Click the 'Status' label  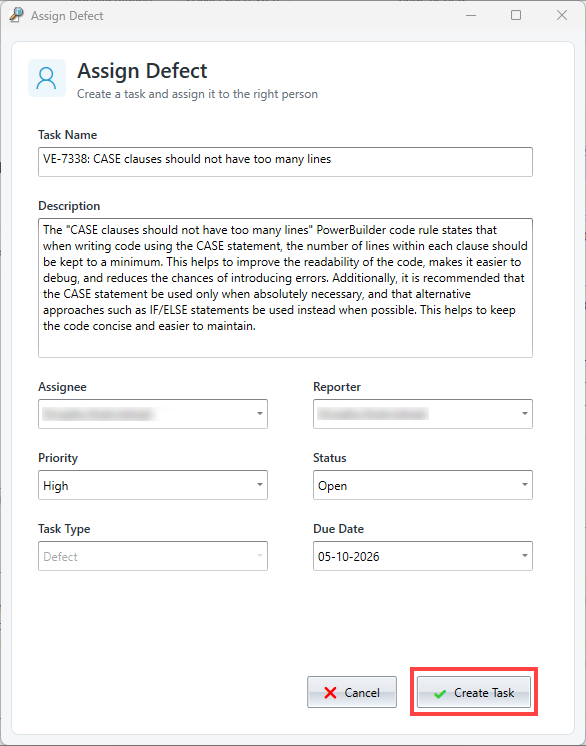pyautogui.click(x=330, y=458)
